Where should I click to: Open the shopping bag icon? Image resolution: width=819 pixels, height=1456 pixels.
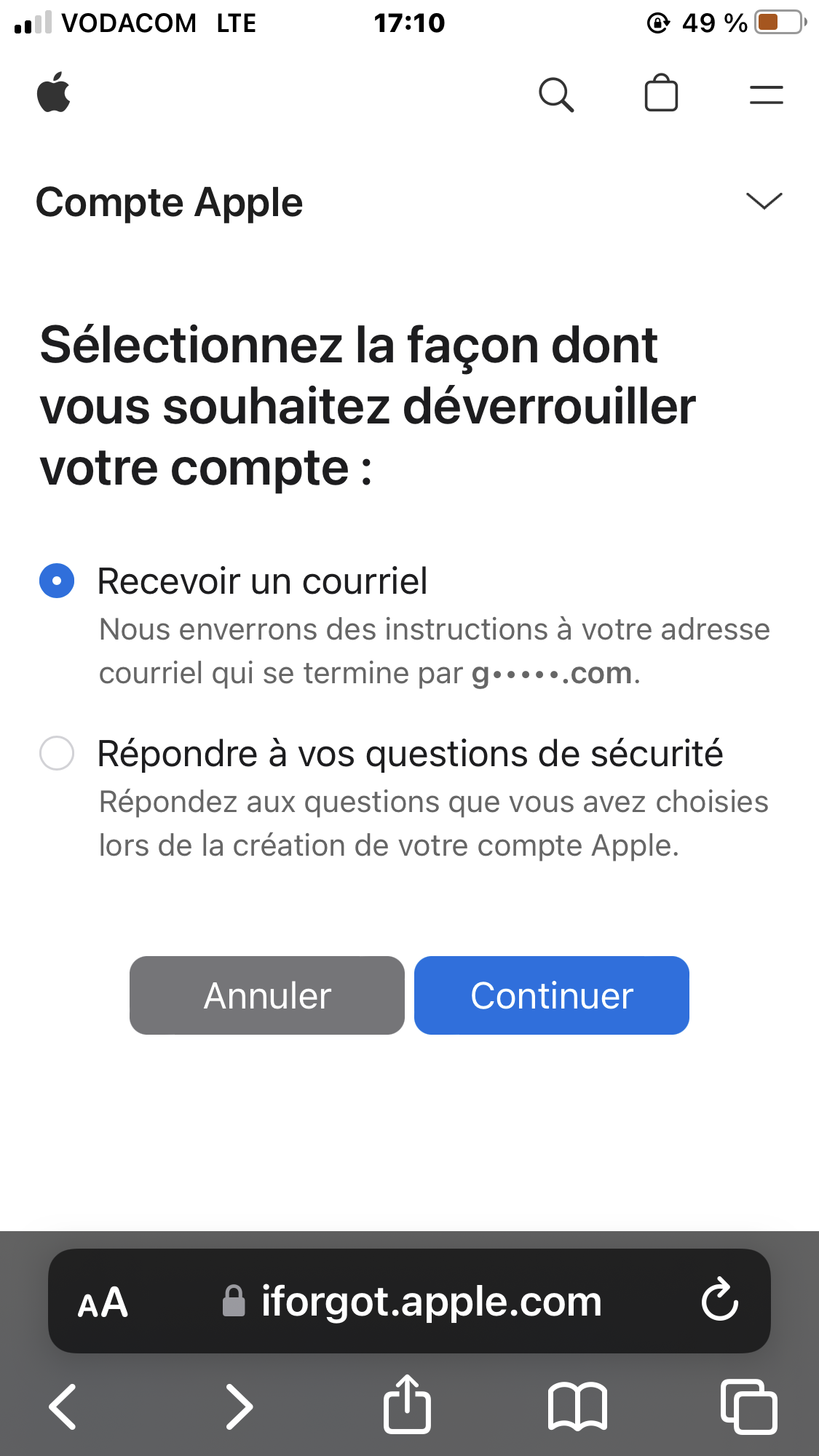pyautogui.click(x=661, y=94)
